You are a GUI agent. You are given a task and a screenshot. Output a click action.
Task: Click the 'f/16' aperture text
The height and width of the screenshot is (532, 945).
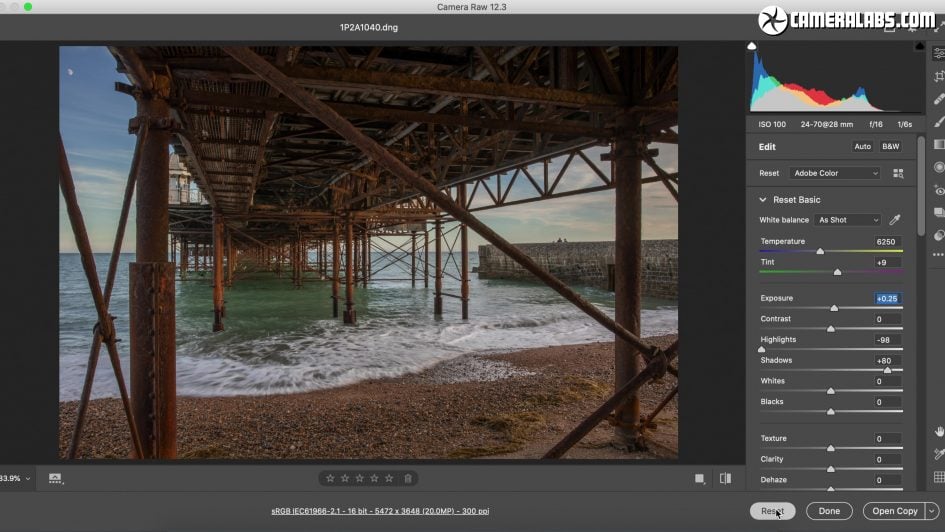coord(876,125)
